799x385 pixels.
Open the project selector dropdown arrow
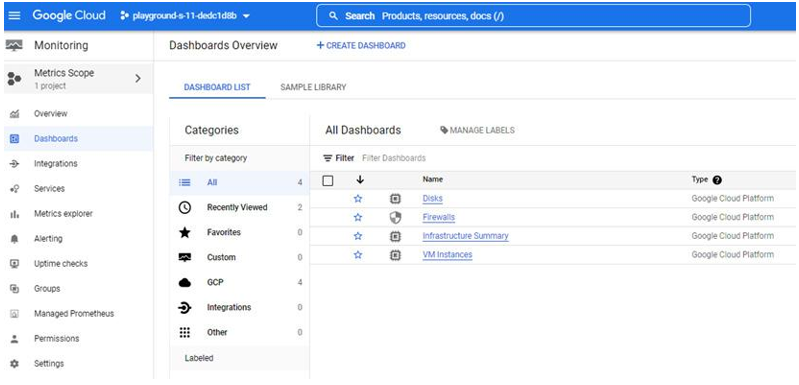246,16
